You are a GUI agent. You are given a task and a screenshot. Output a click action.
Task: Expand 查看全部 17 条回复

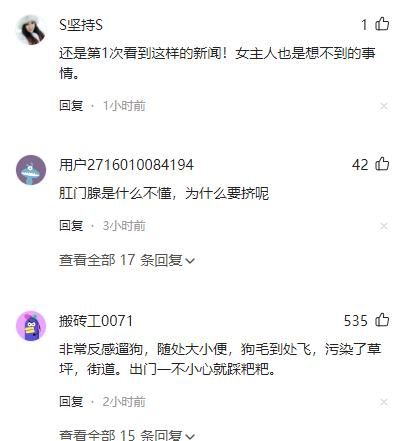tap(127, 260)
